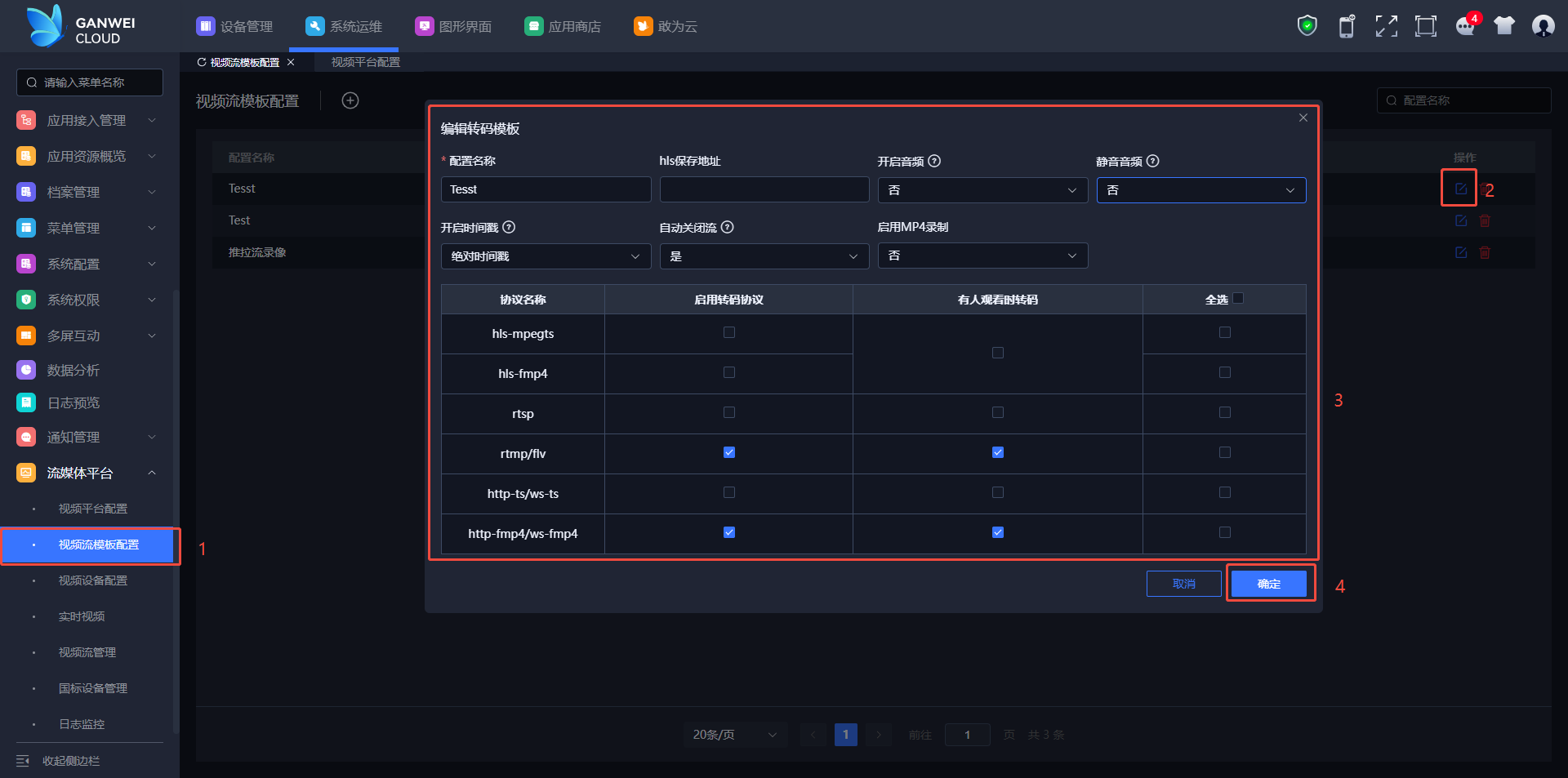Enable transcoding protocol for hls-mpegts
Image resolution: width=1568 pixels, height=778 pixels.
(729, 332)
